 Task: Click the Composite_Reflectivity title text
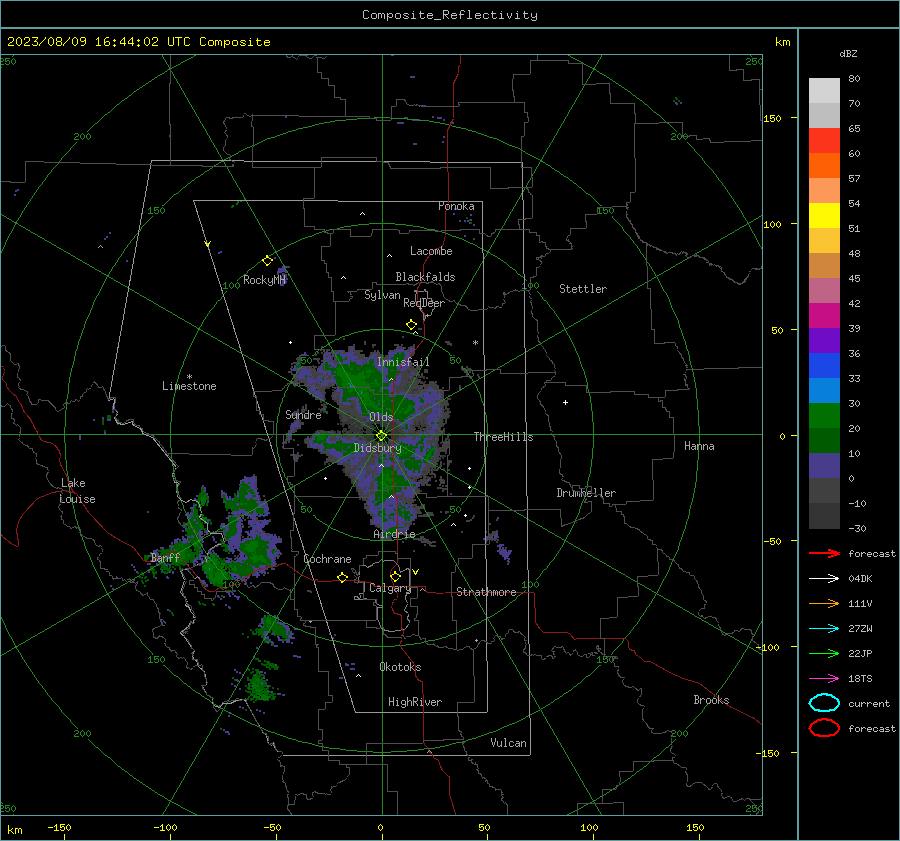click(x=449, y=15)
